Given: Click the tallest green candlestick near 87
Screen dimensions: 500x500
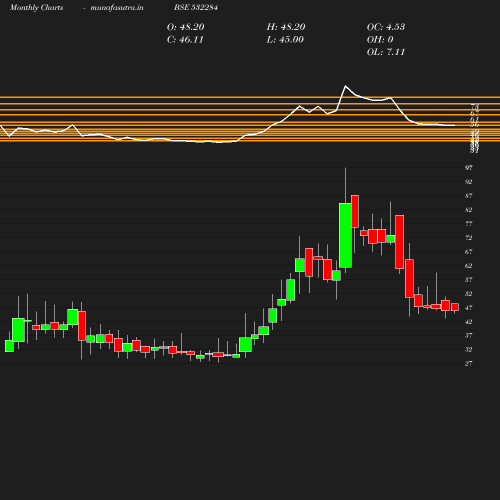Looking at the screenshot, I should coord(345,235).
